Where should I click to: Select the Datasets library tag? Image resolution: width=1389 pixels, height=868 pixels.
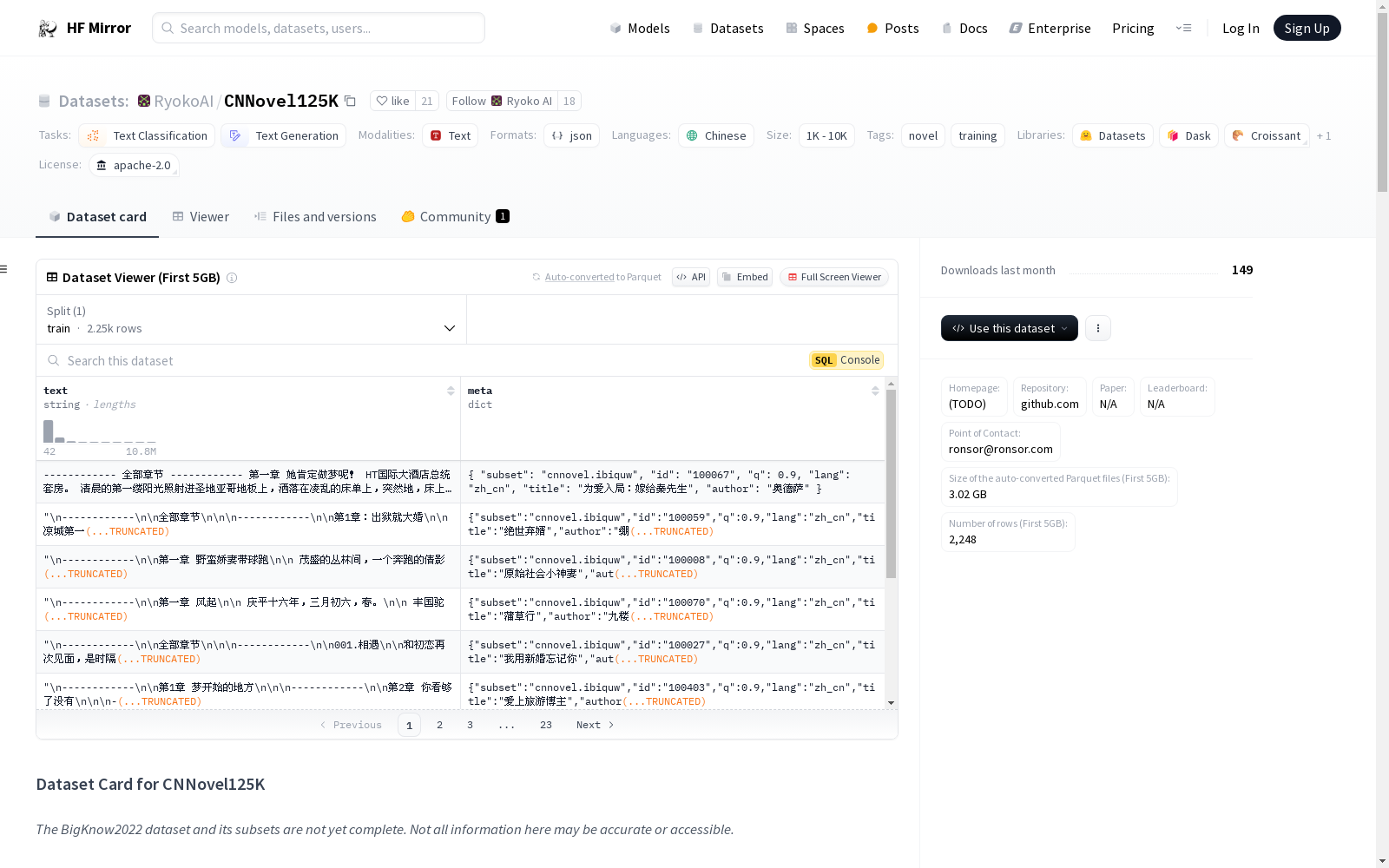point(1113,135)
